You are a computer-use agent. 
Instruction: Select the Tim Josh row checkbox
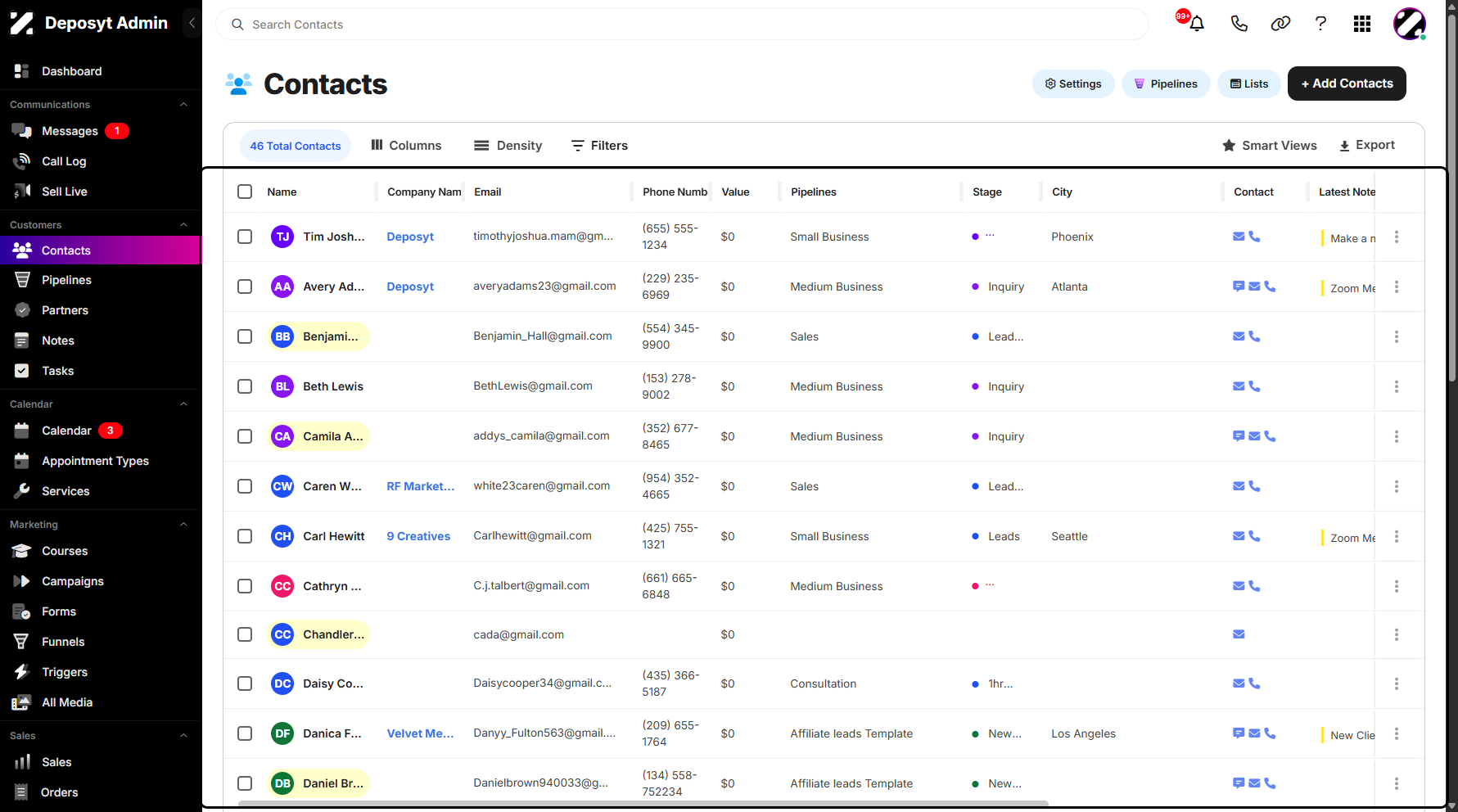click(x=245, y=237)
